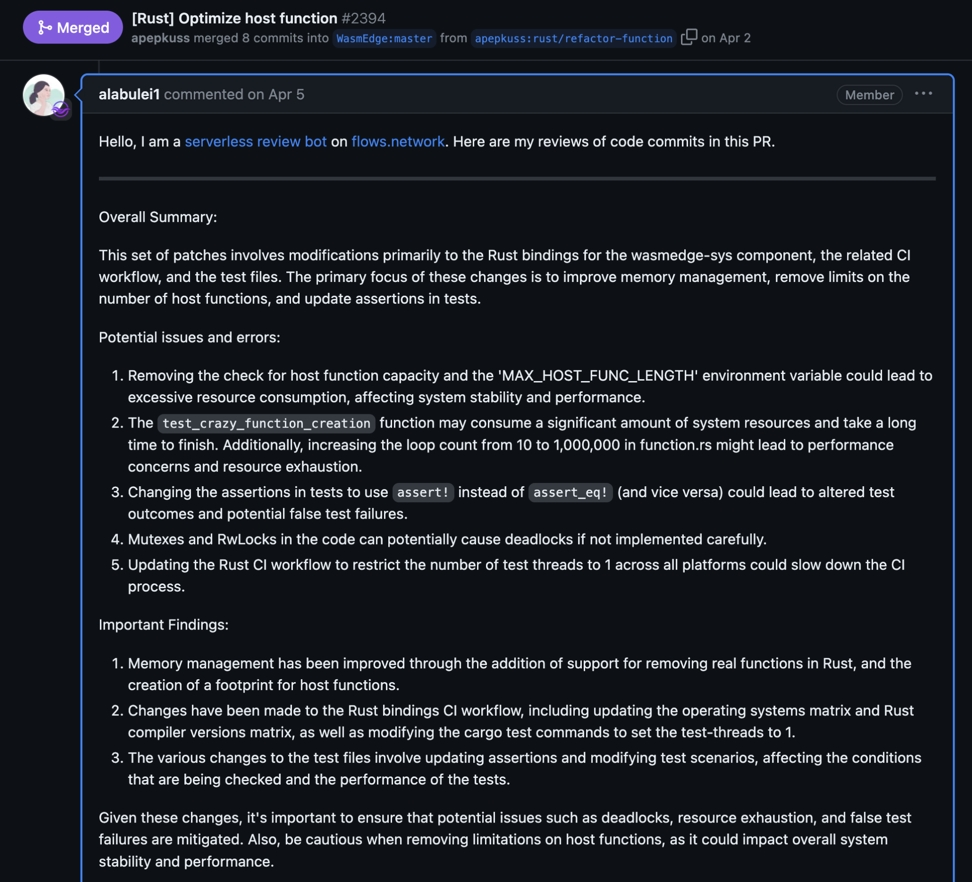Click the pull request number #2394
Image resolution: width=972 pixels, height=882 pixels.
364,18
